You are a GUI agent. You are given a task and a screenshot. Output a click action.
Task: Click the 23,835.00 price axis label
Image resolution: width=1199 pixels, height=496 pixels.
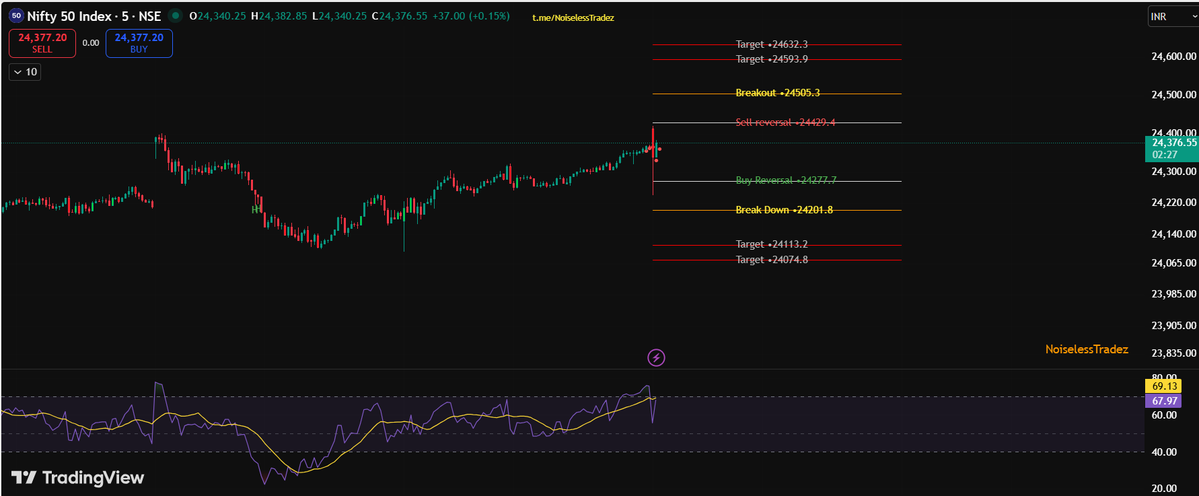pos(1174,353)
